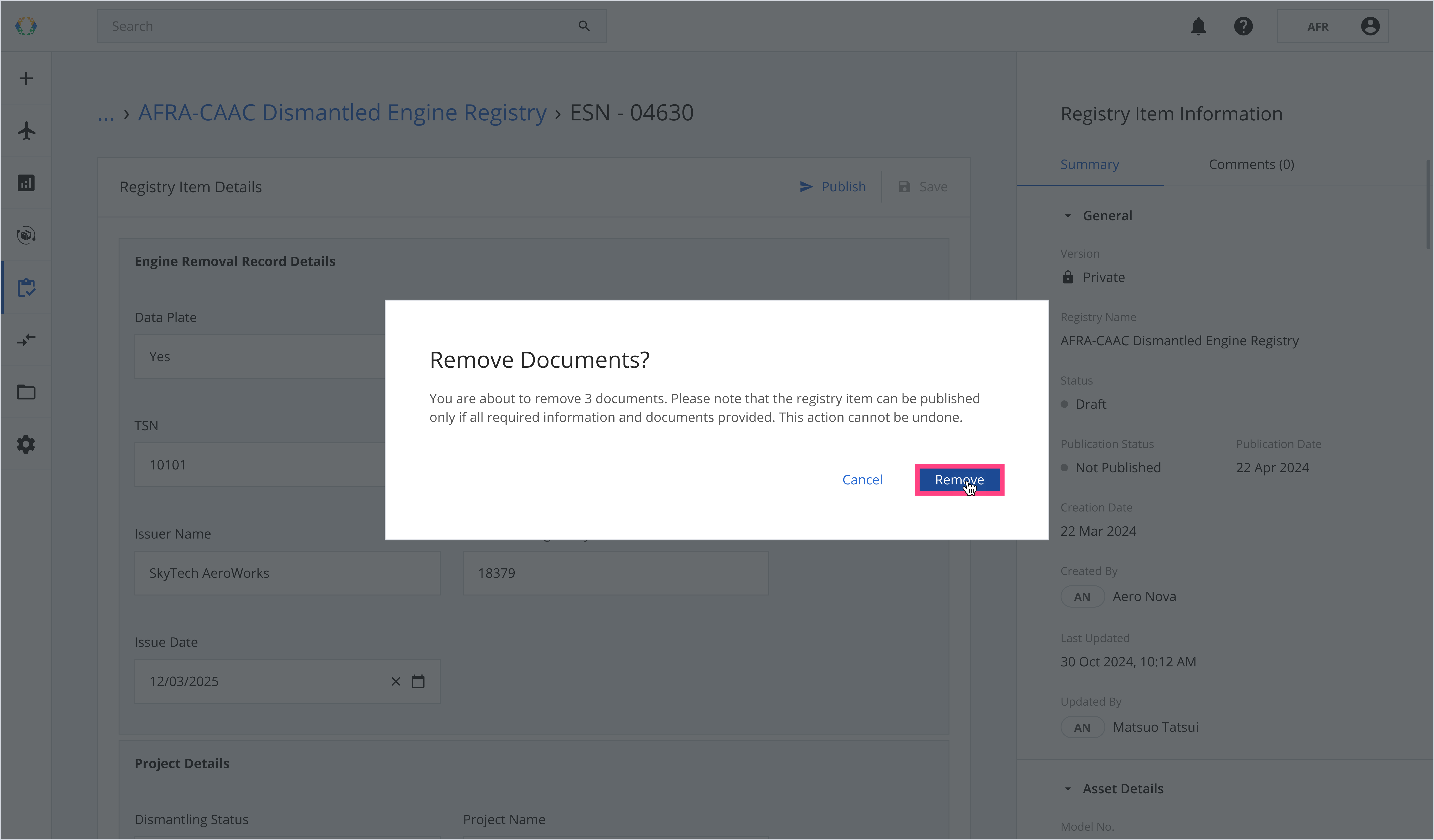Click the plus icon in the sidebar
1434x840 pixels.
pyautogui.click(x=26, y=78)
